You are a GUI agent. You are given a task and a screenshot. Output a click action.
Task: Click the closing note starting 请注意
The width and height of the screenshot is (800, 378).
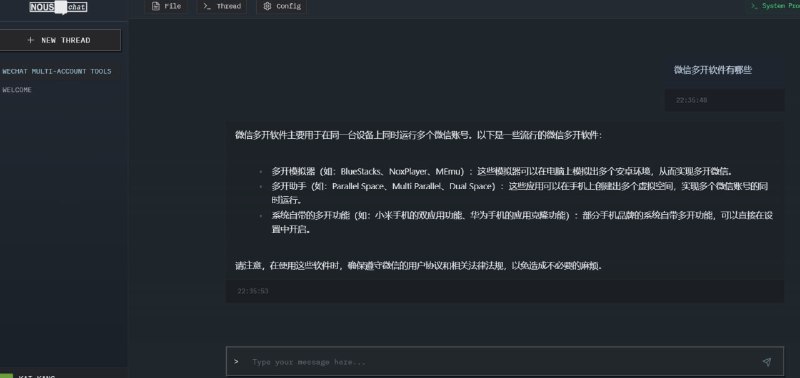[x=418, y=266]
